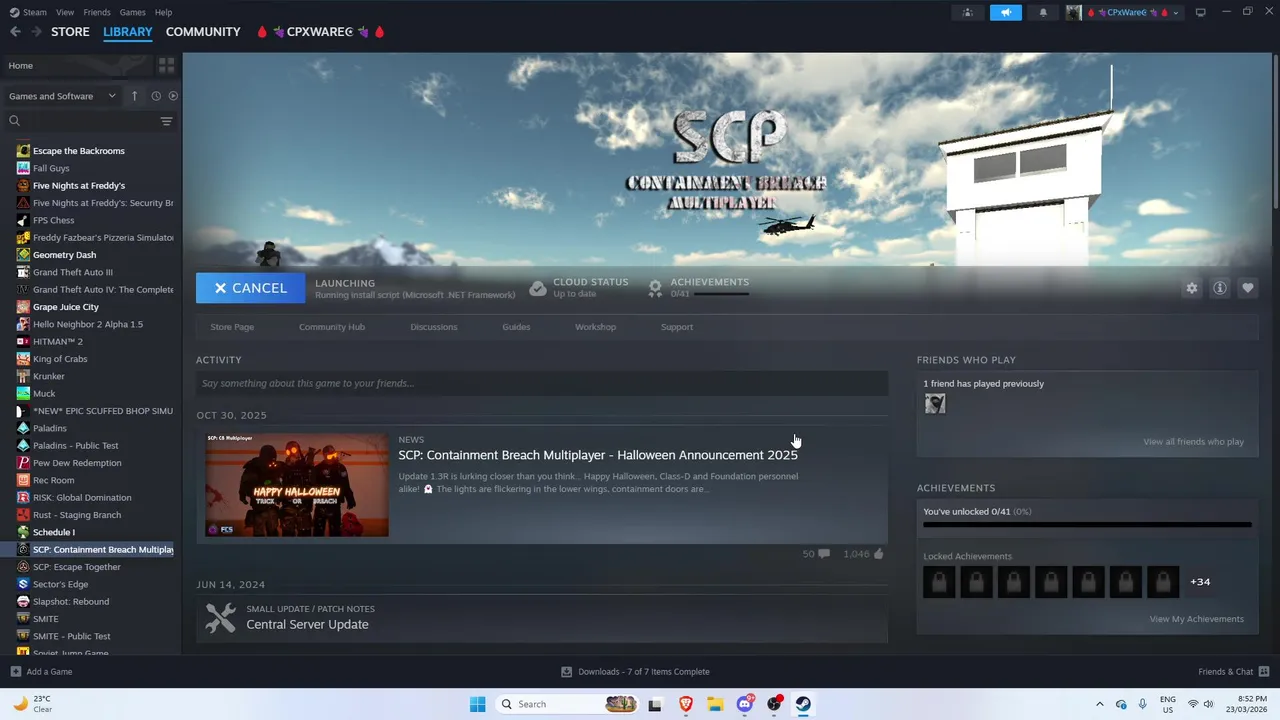Open the Games menu
Screen dimensions: 1280x720
pos(132,12)
